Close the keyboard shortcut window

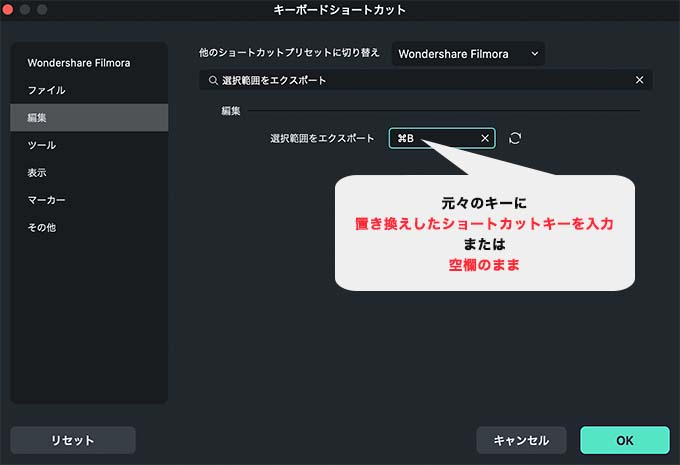click(x=7, y=9)
